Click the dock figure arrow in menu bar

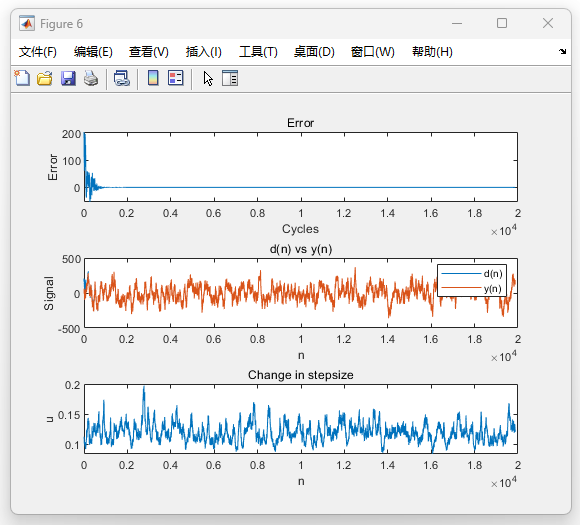562,51
